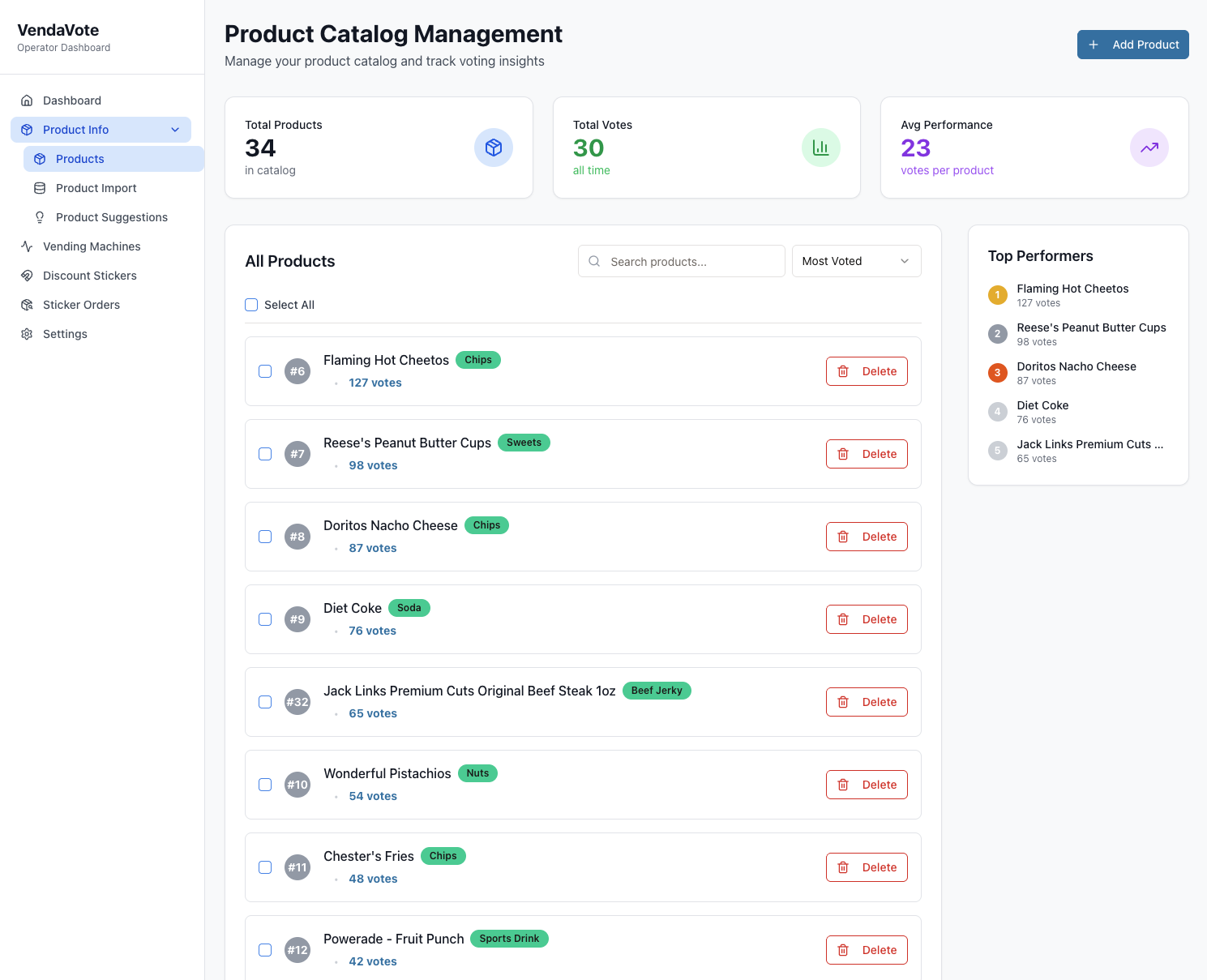Click the #32 rank badge
Viewport: 1207px width, 980px height.
(297, 702)
